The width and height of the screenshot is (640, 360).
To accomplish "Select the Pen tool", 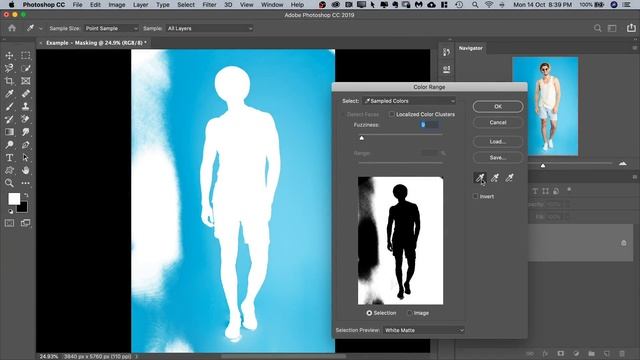I will (25, 145).
